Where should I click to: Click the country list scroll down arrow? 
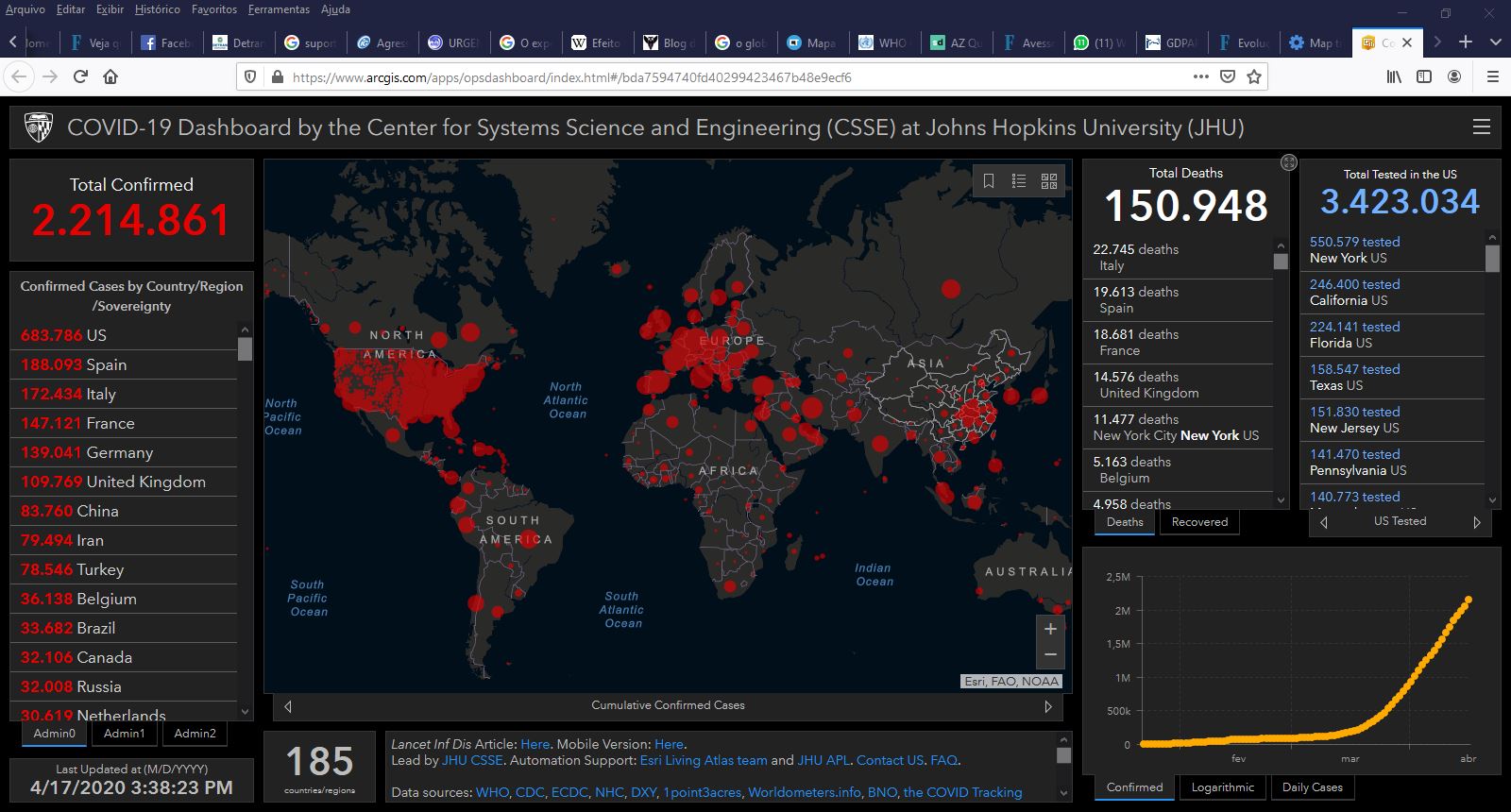click(246, 712)
